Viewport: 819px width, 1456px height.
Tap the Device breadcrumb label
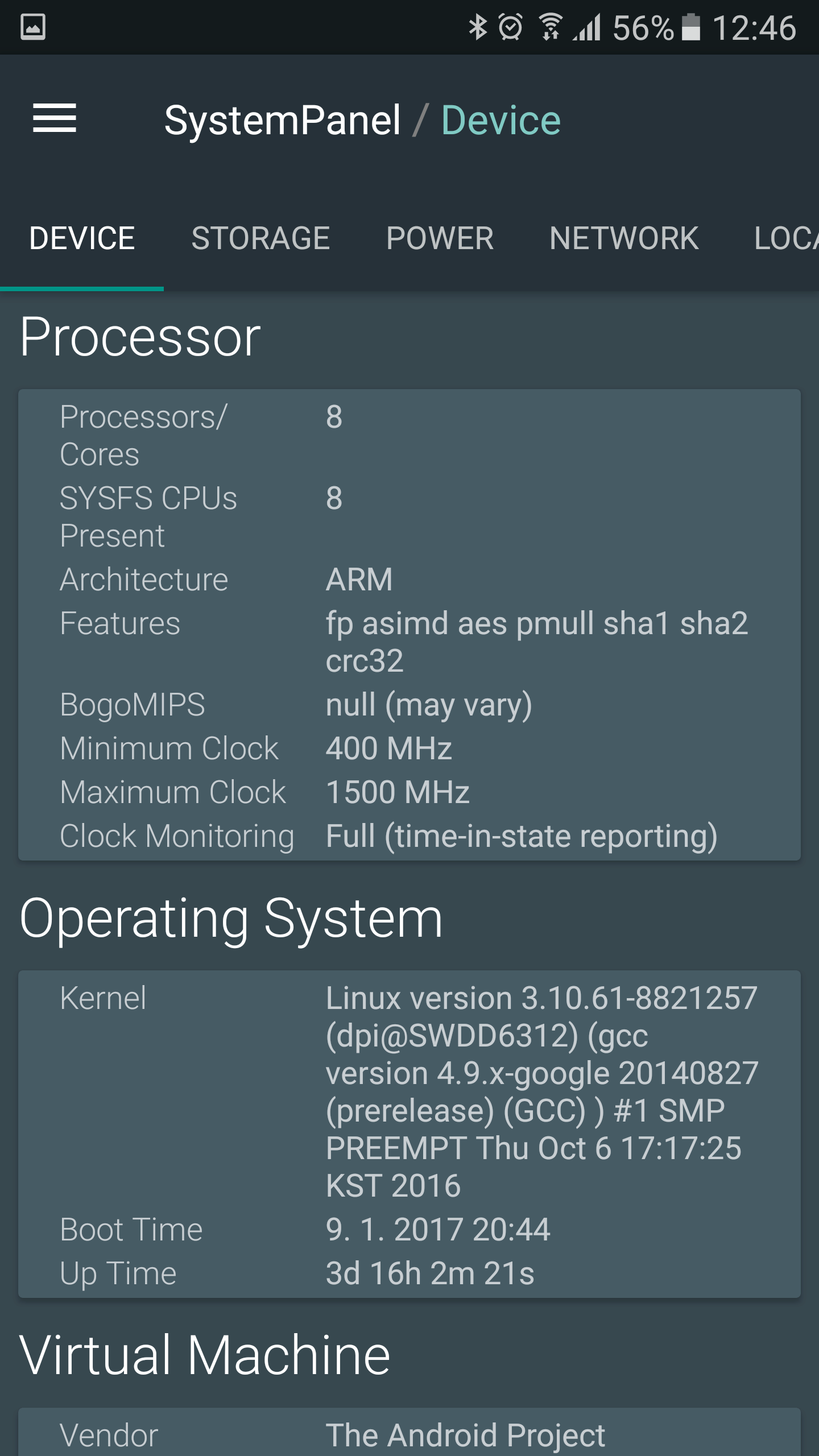(x=501, y=121)
